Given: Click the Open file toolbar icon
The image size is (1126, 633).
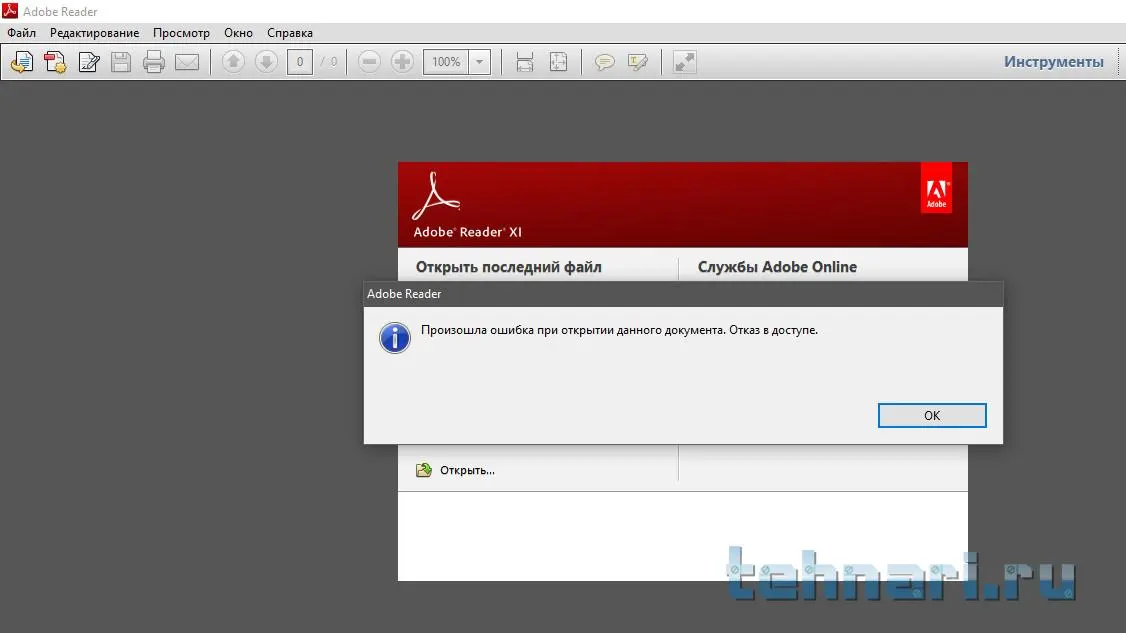Looking at the screenshot, I should point(22,62).
